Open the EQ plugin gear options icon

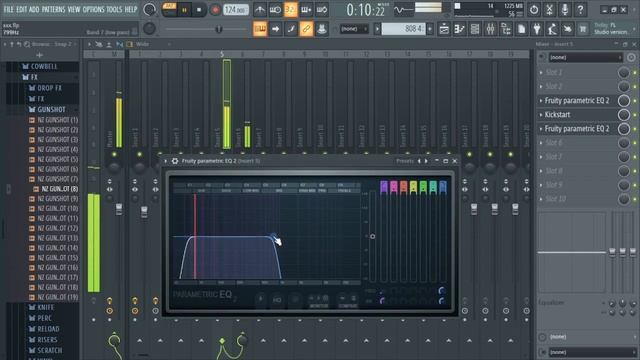175,161
